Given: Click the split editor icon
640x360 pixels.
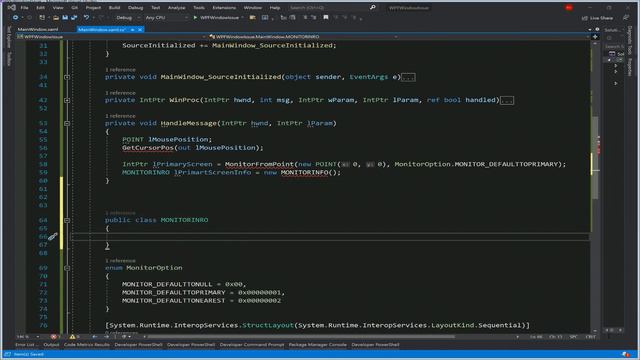Looking at the screenshot, I should (595, 37).
